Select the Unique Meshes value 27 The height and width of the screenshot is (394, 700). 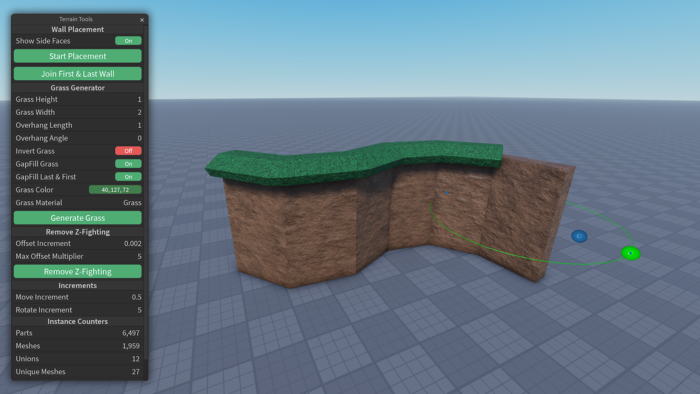point(136,372)
